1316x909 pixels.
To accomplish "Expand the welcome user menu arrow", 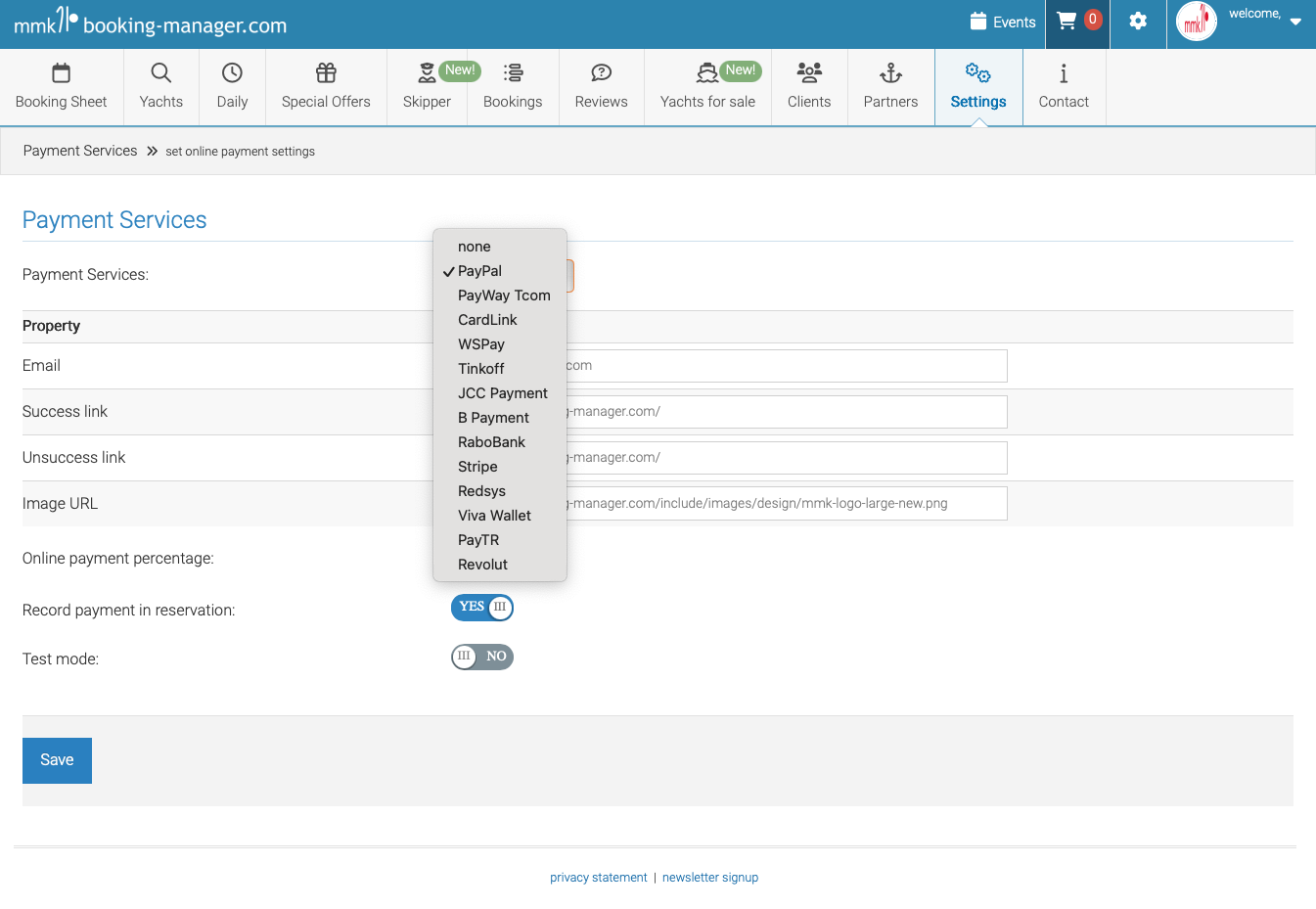I will pos(1295,22).
